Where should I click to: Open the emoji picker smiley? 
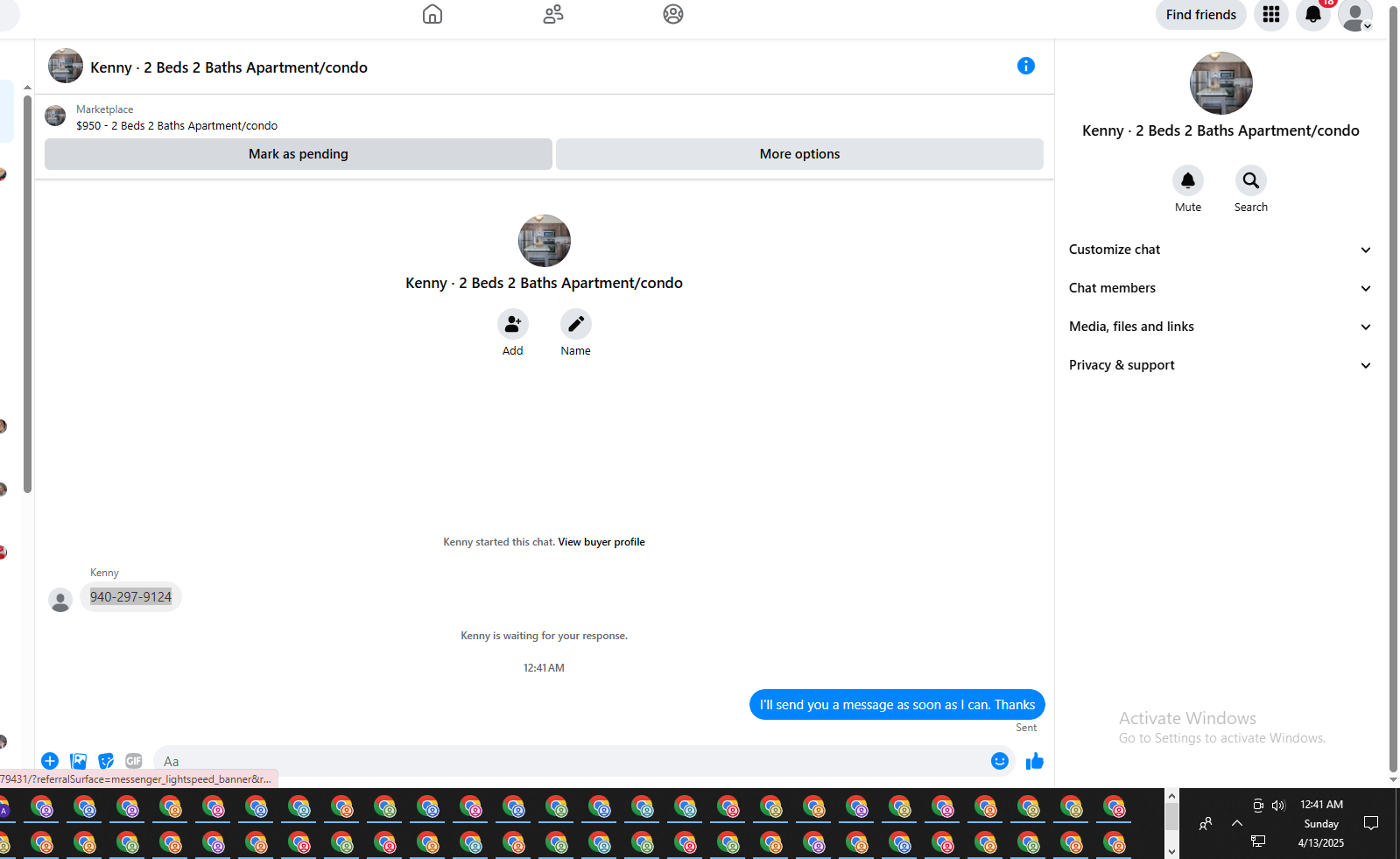click(x=1000, y=761)
